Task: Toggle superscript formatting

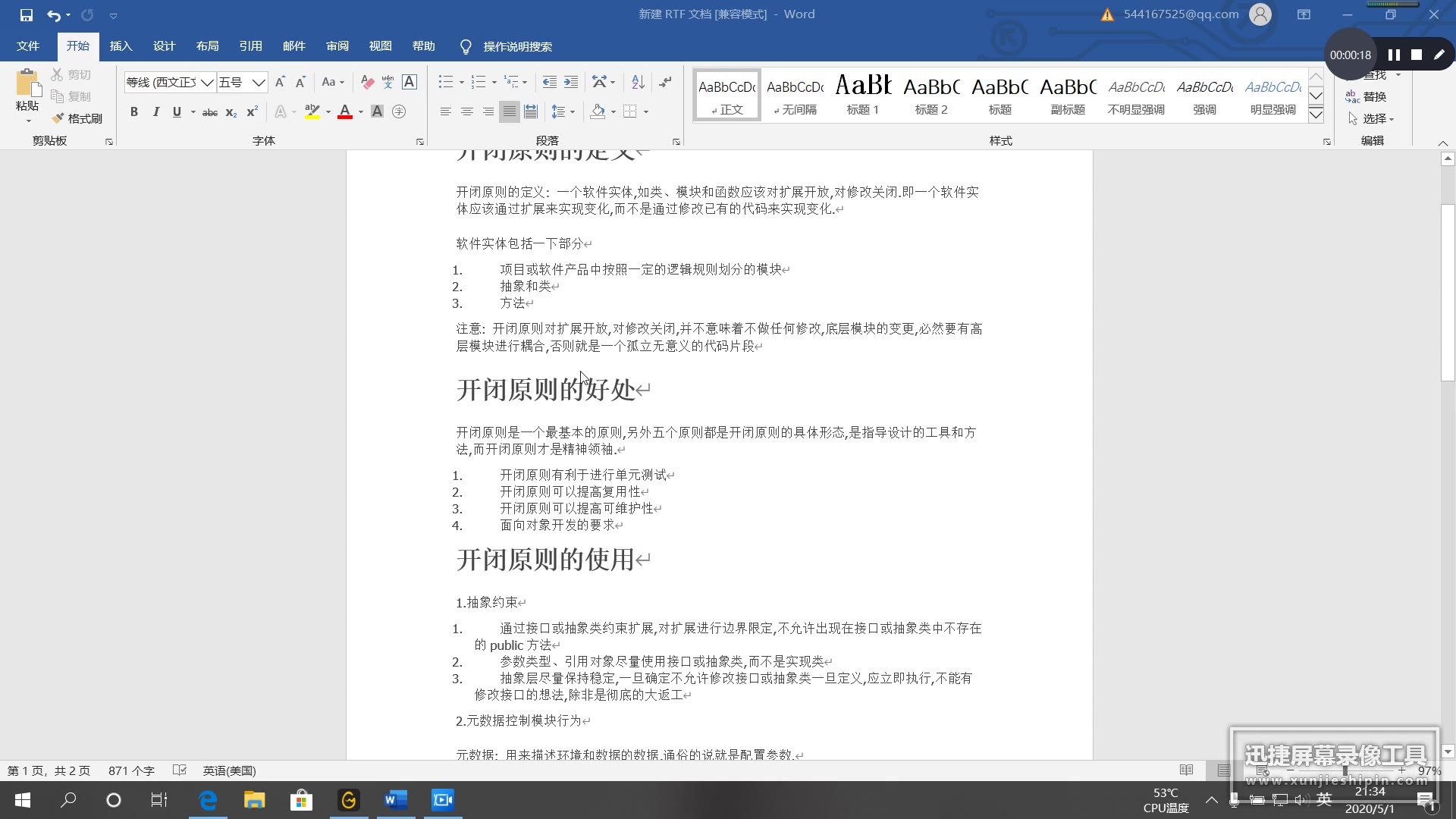Action: [253, 111]
